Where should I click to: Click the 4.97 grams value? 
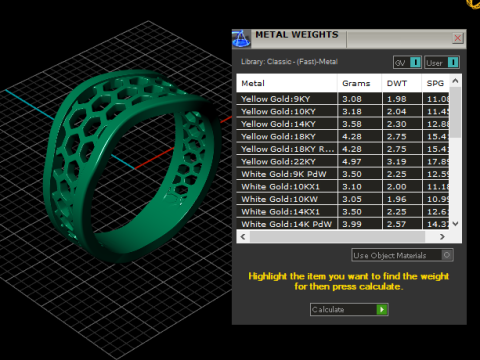pos(352,162)
